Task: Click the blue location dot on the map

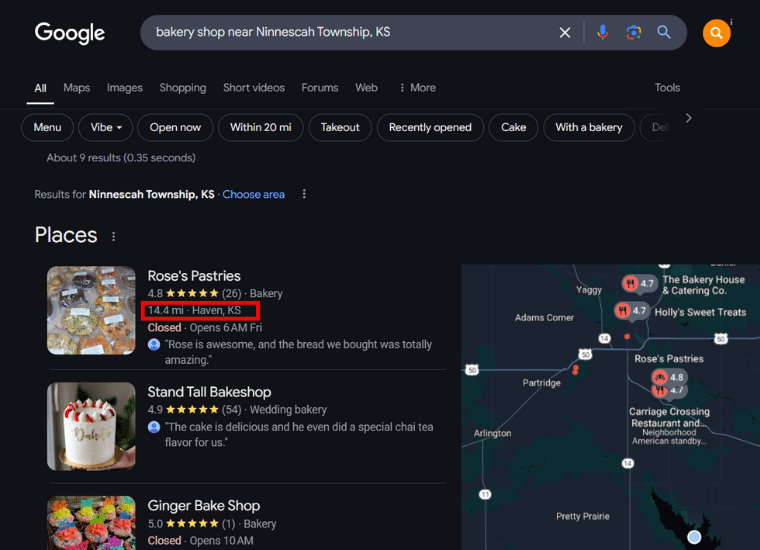Action: pos(694,537)
